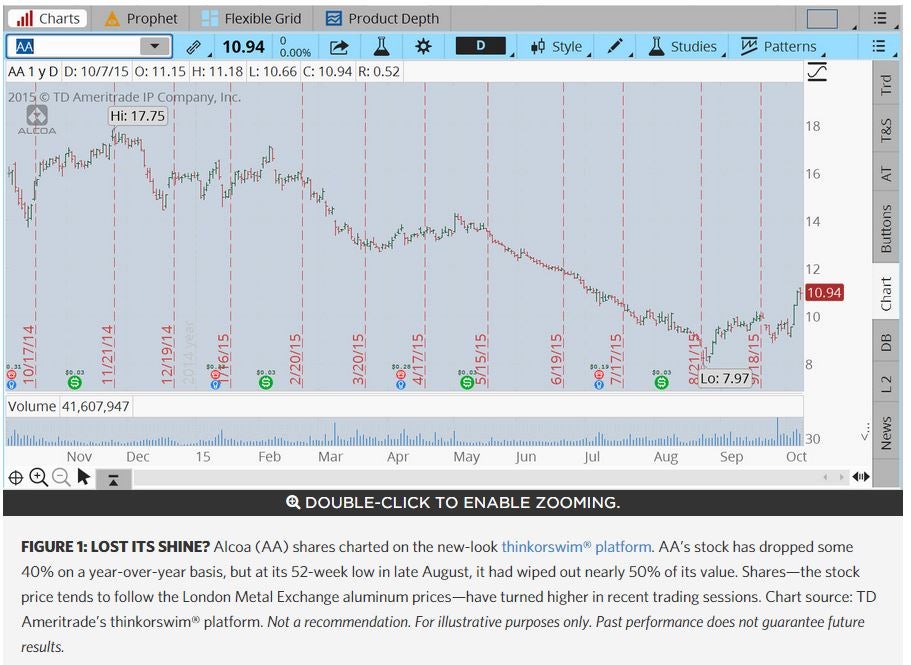The width and height of the screenshot is (911, 665).
Task: Click the Lo: 7.97 price bubble
Action: pos(725,379)
